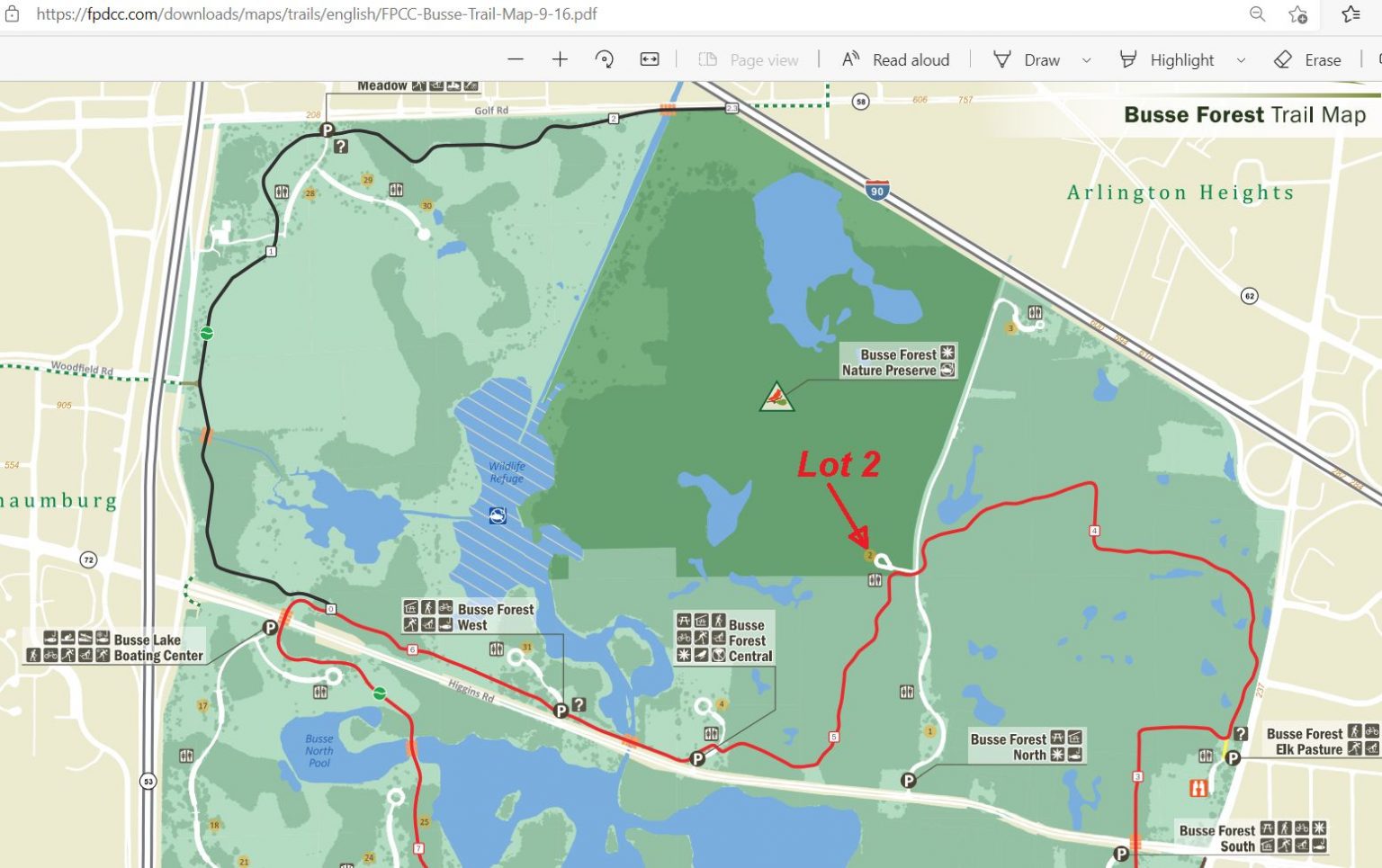
Task: Click the PDF URL in address bar
Action: [x=317, y=13]
